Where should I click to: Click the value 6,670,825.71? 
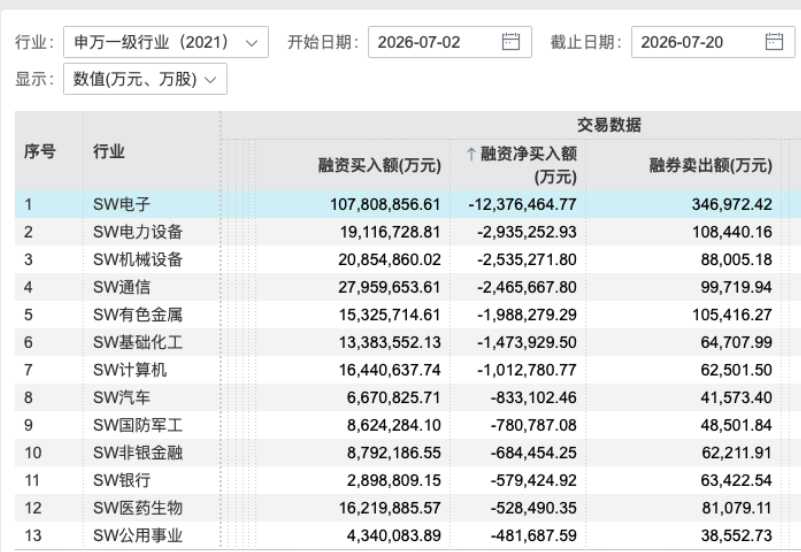(394, 397)
